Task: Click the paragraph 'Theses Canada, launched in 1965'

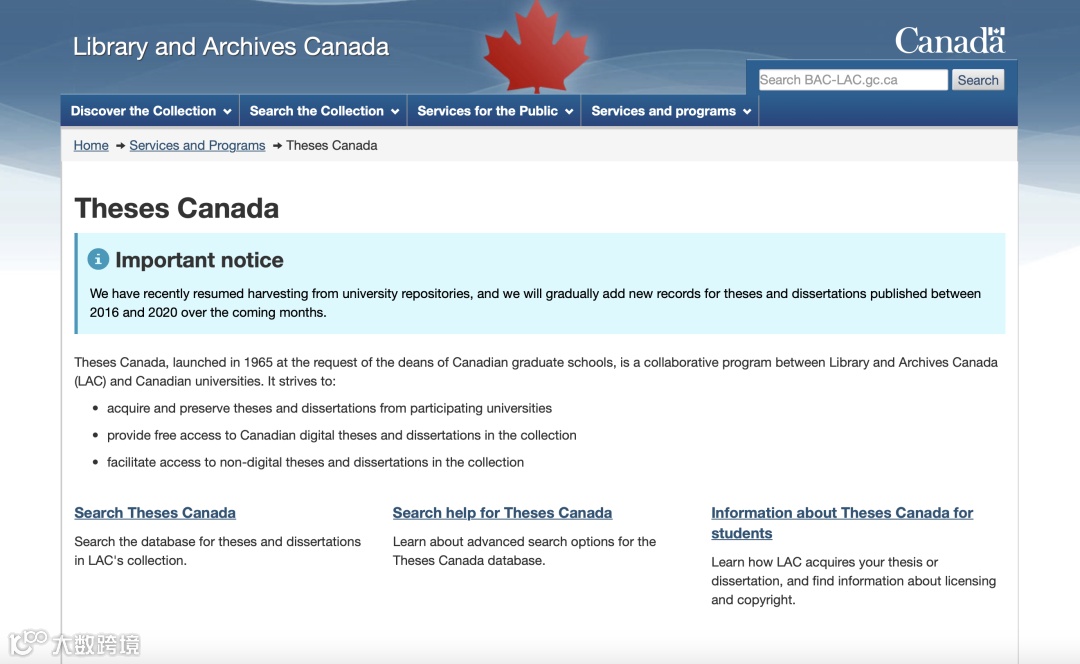Action: pos(536,371)
